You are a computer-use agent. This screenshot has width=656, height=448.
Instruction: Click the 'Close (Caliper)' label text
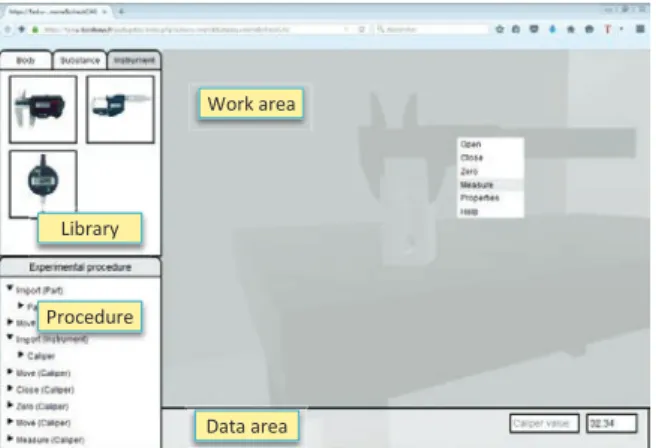pos(45,390)
